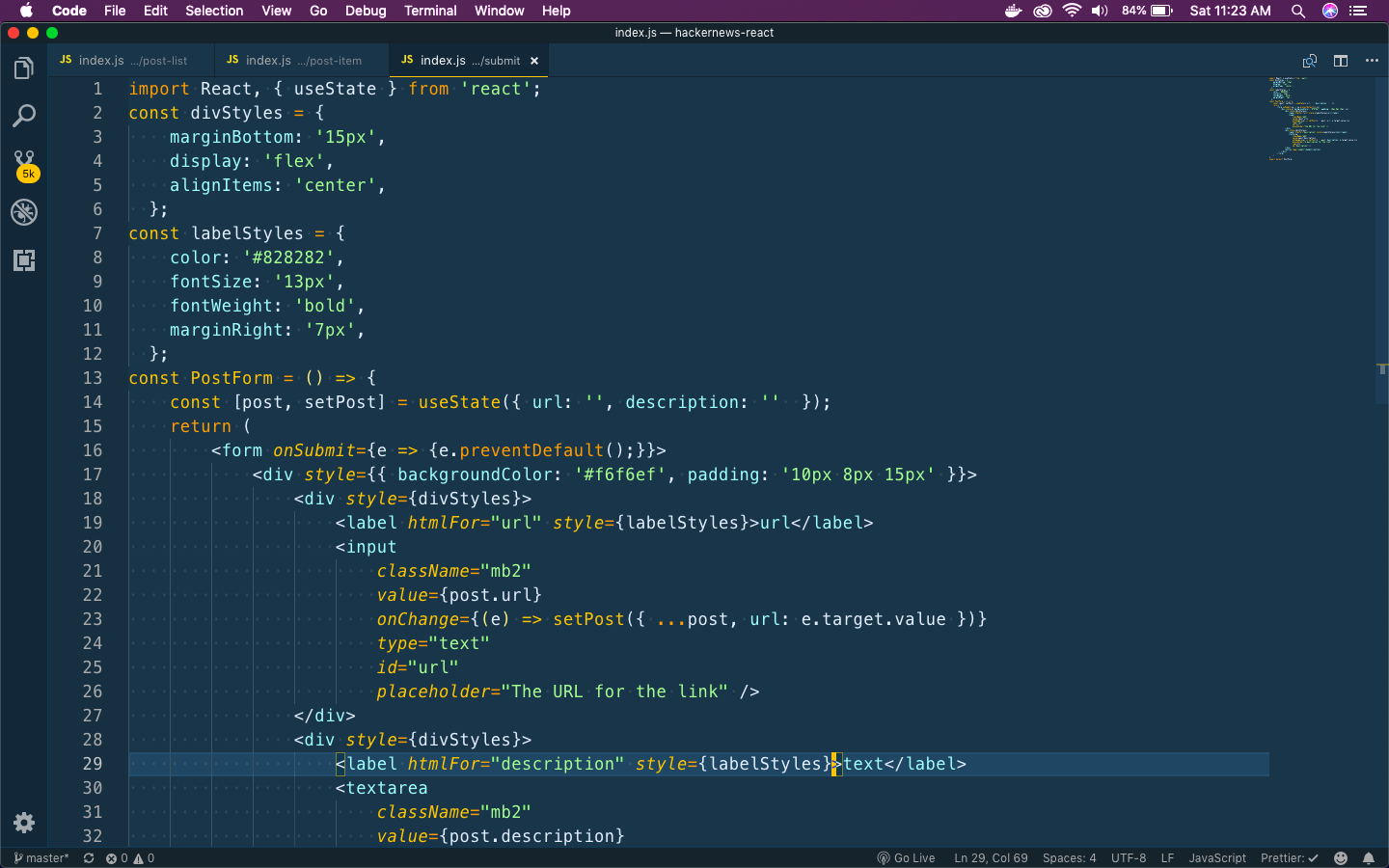Open the Explorer view in activity bar
Screen dimensions: 1389x868
pyautogui.click(x=24, y=68)
